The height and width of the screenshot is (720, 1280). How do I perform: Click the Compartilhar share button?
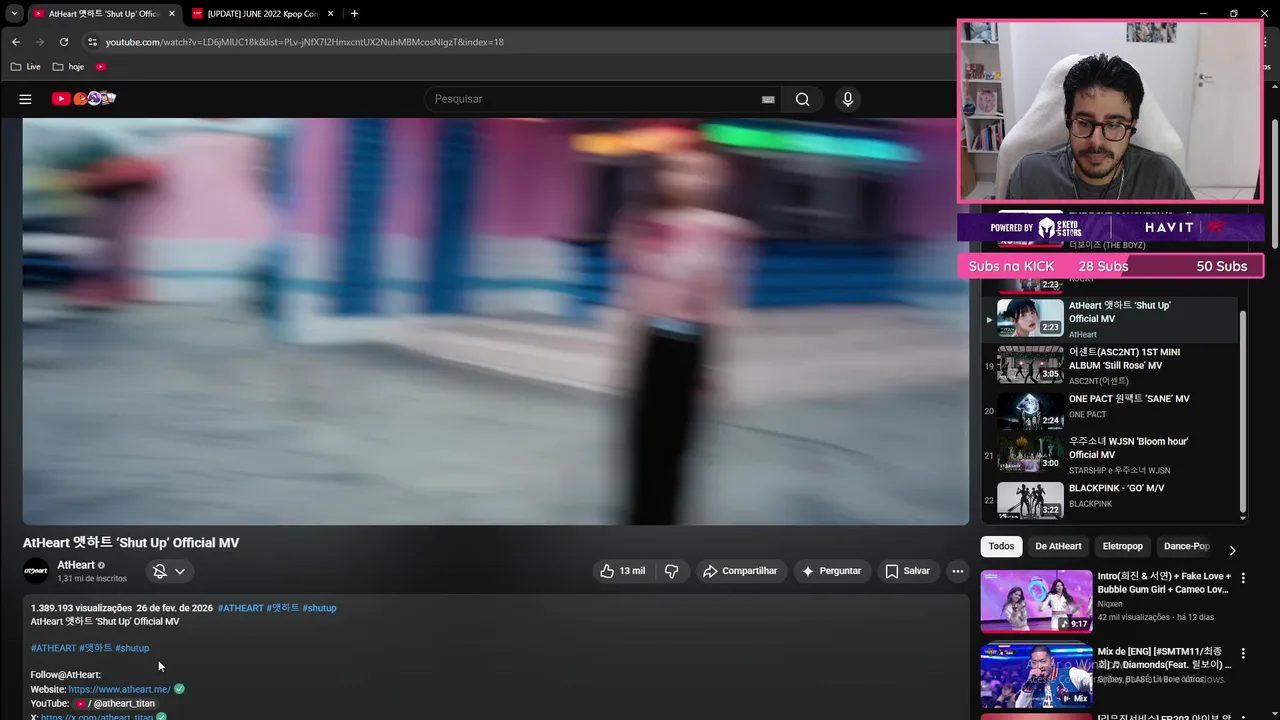click(x=740, y=571)
